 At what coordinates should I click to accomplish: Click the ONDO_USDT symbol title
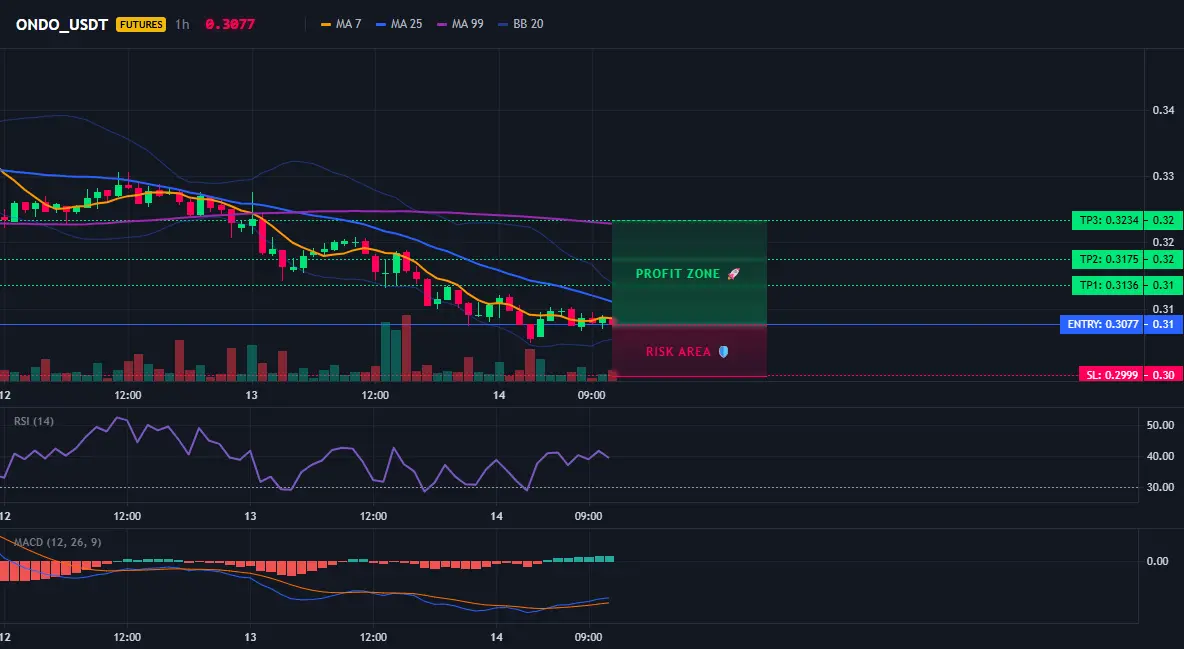click(x=62, y=24)
